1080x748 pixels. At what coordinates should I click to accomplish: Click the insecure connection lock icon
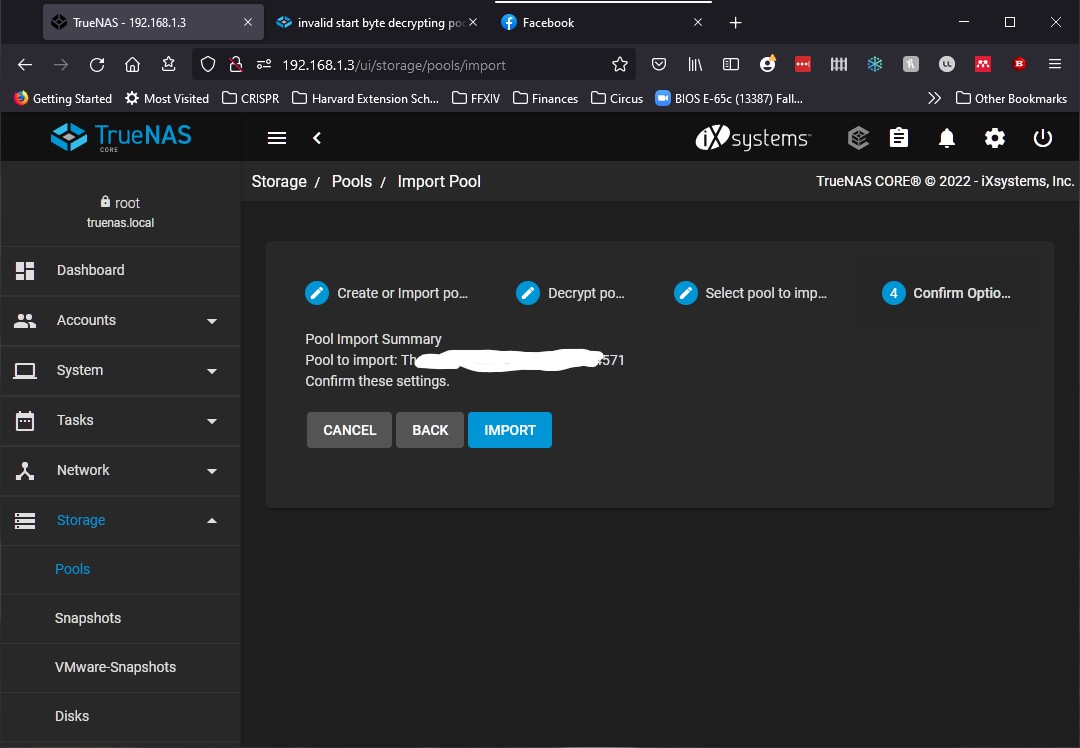pyautogui.click(x=236, y=65)
